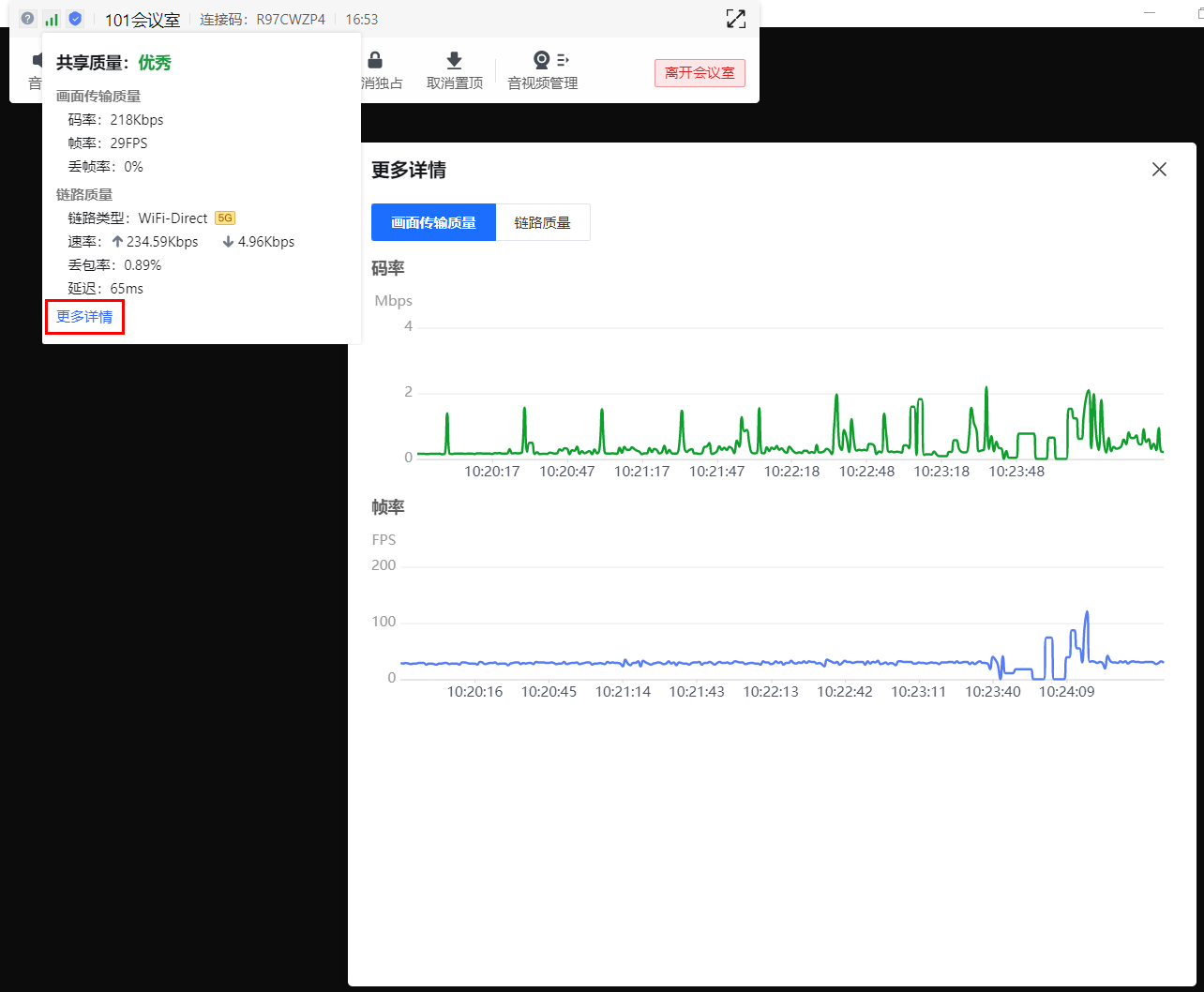Click the 101会议室 room name
This screenshot has height=992, width=1204.
(x=142, y=20)
